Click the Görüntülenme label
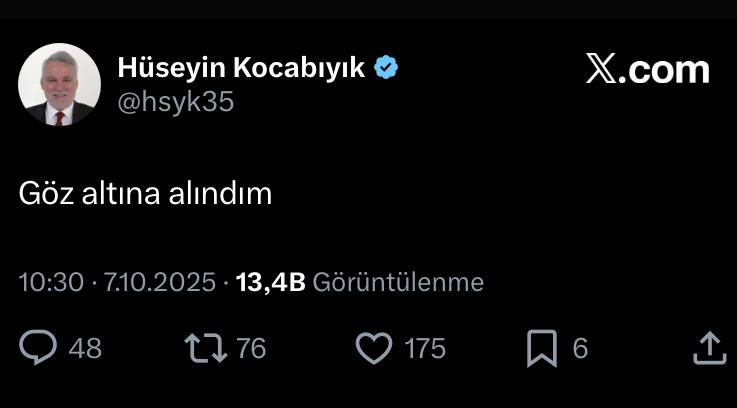This screenshot has height=408, width=737. 398,282
